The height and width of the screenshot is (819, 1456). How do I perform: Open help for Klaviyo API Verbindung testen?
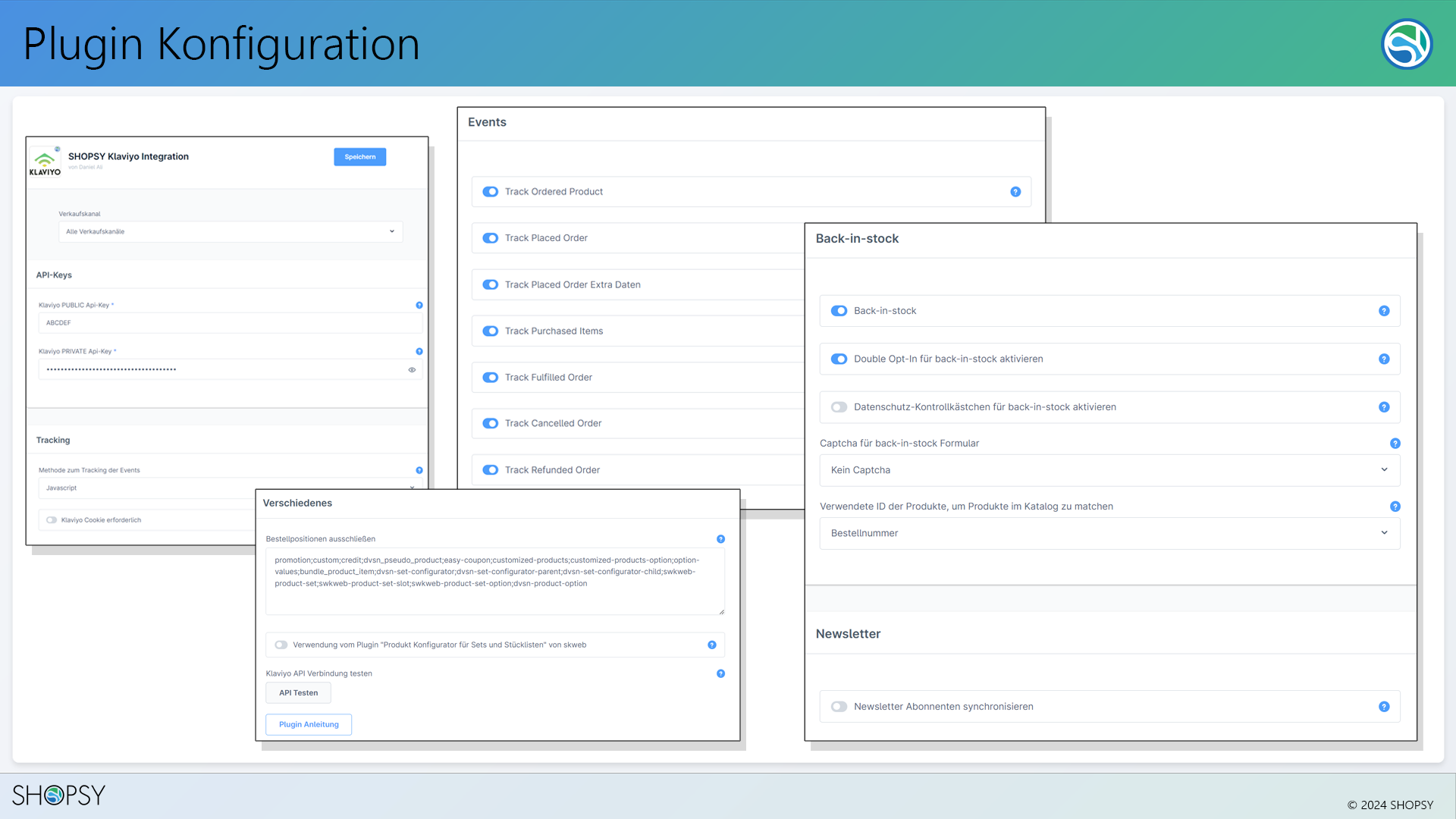(x=720, y=673)
